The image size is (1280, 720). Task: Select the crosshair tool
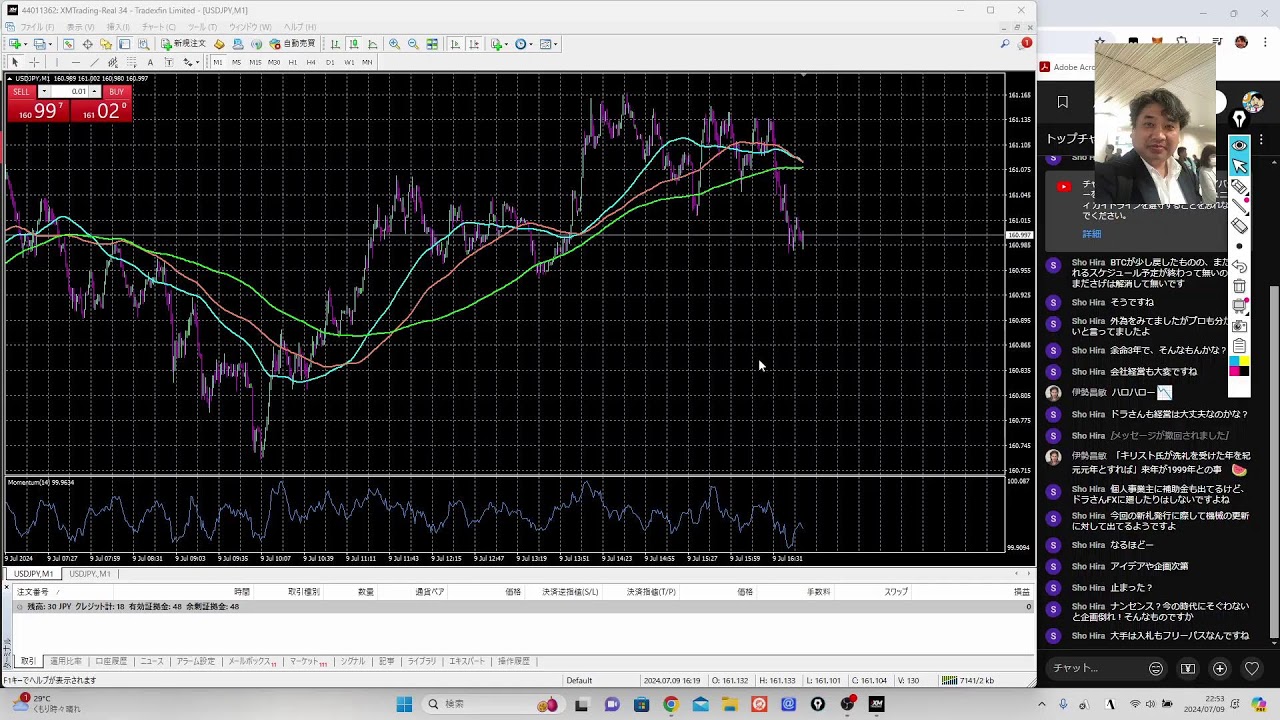pos(34,62)
